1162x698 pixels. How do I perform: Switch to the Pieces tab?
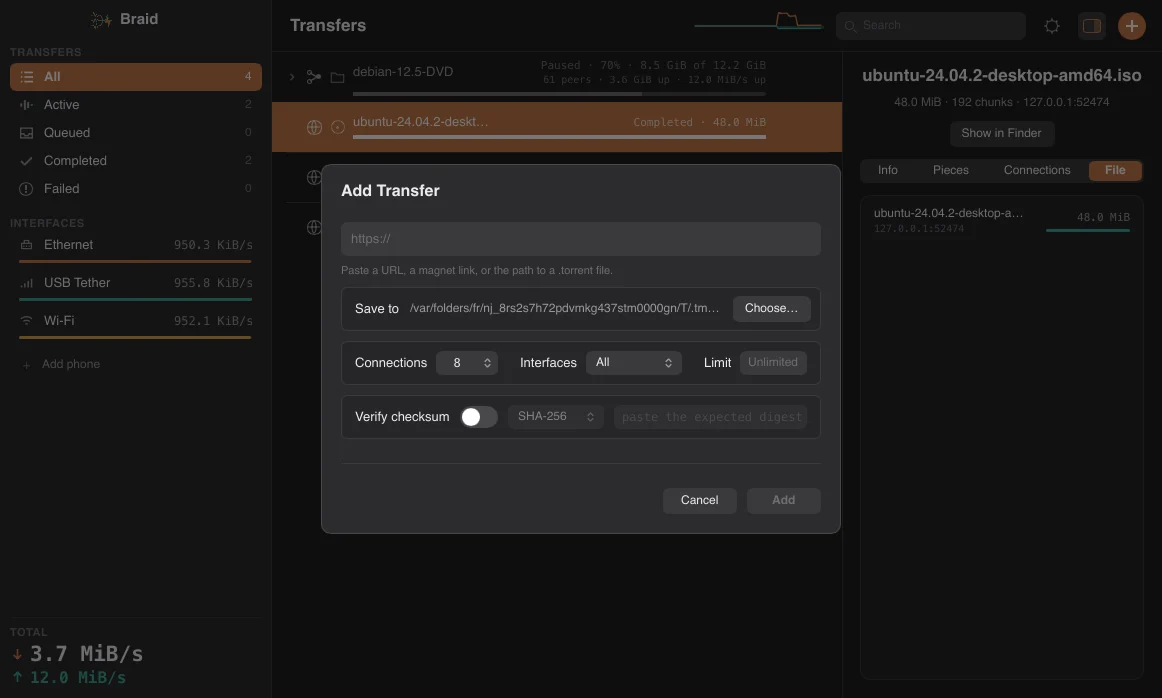pos(951,170)
